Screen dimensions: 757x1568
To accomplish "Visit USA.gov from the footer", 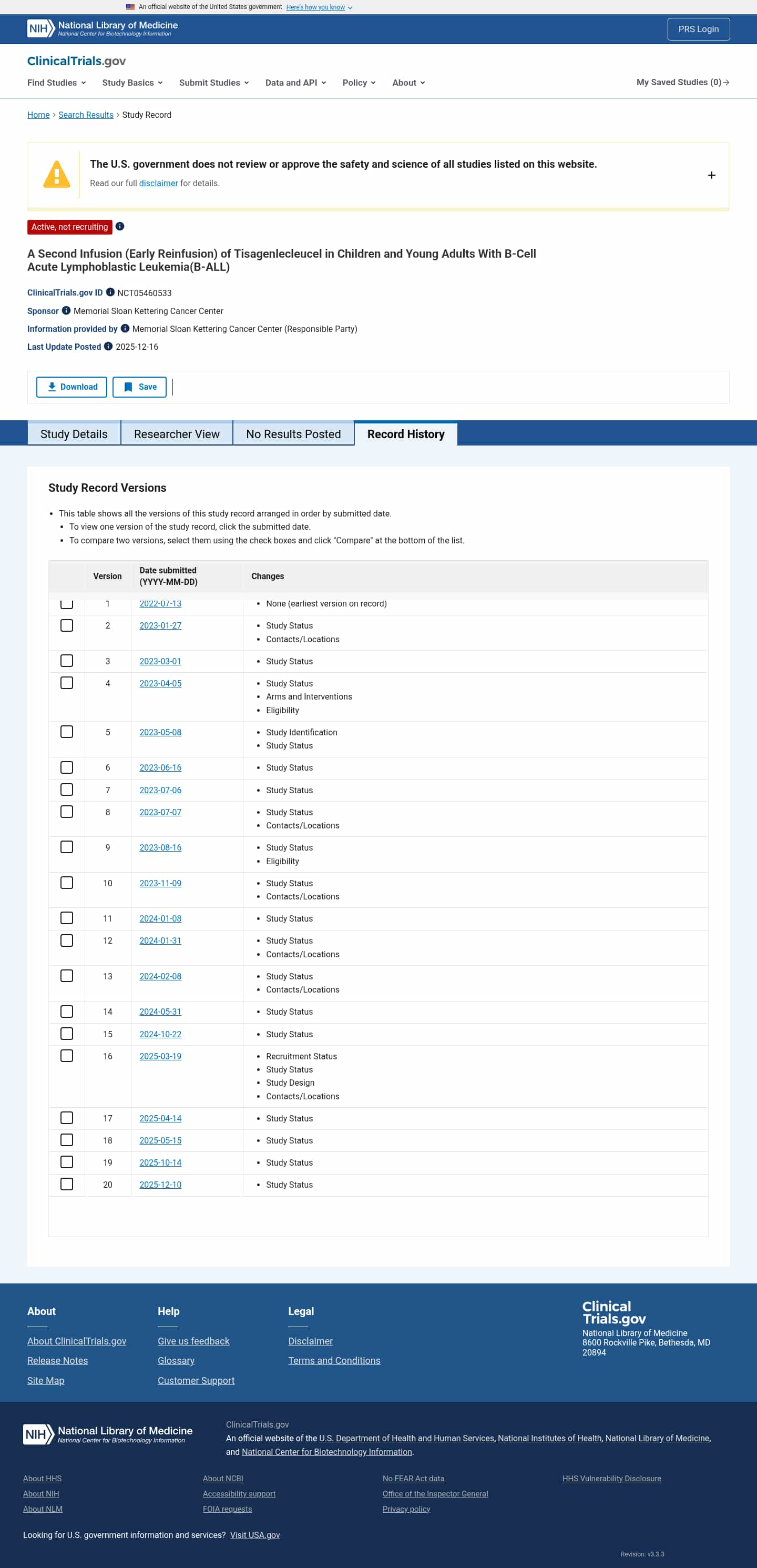I will coord(255,1535).
